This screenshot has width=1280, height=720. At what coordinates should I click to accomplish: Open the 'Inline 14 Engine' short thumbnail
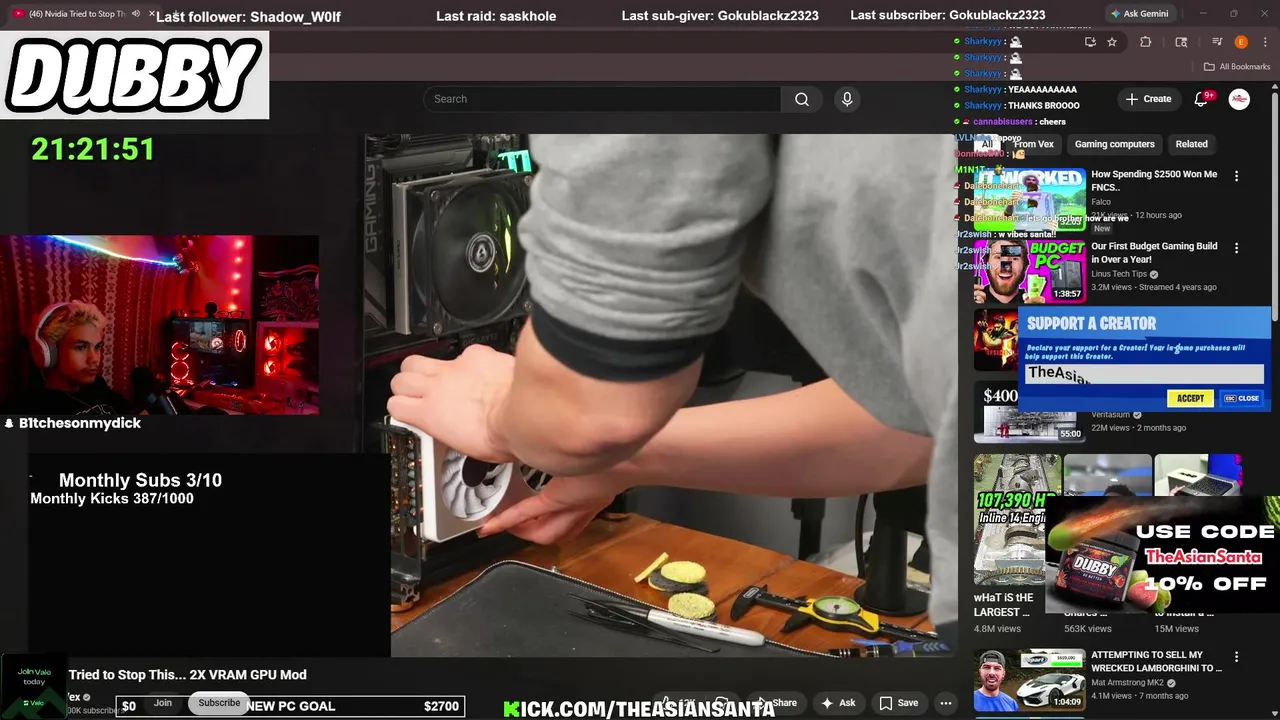coord(1009,520)
